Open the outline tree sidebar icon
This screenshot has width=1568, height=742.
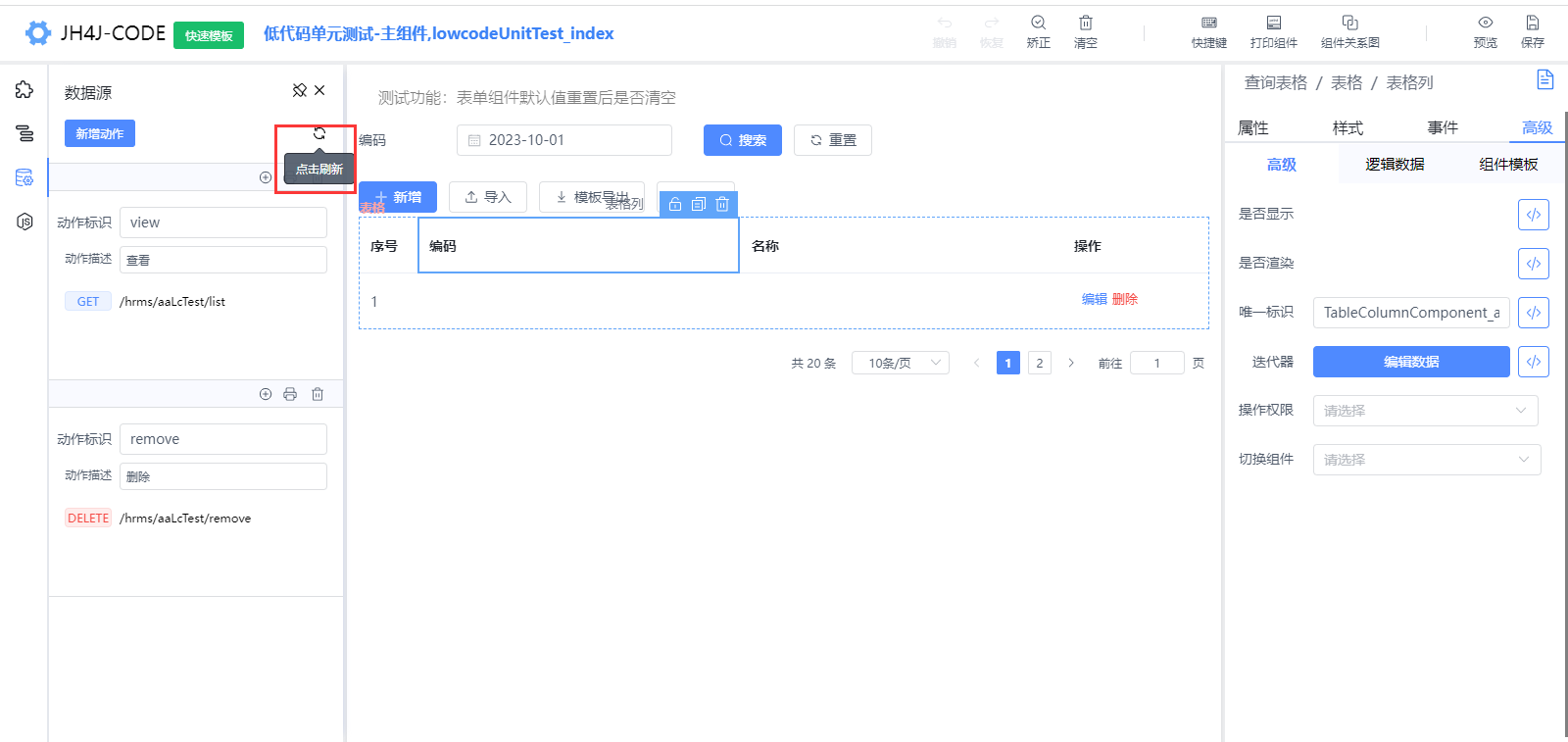(24, 133)
